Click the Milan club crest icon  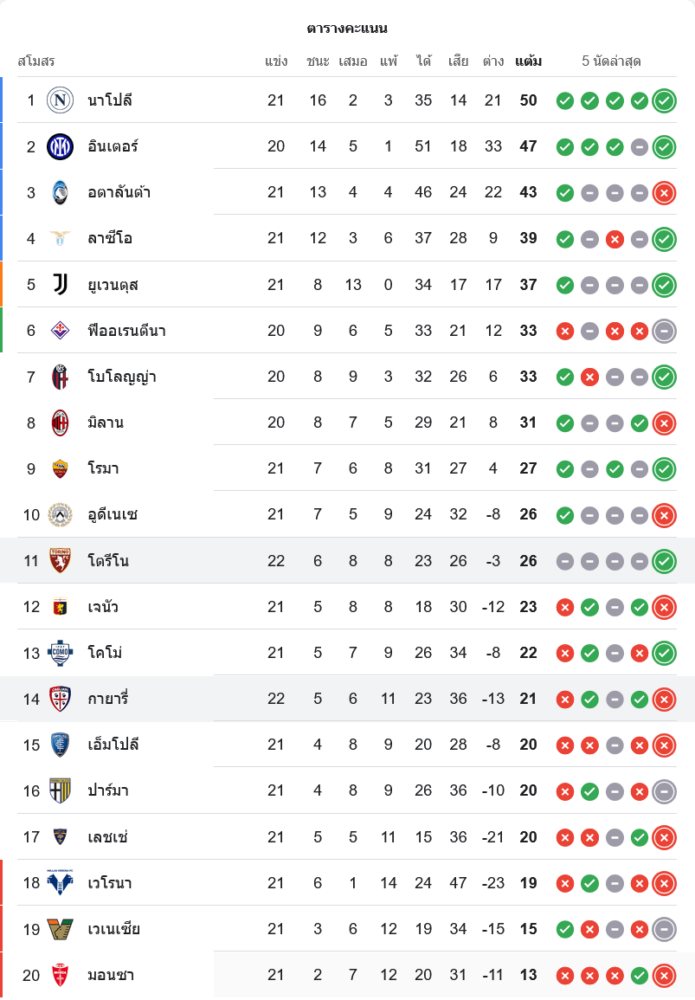click(60, 422)
